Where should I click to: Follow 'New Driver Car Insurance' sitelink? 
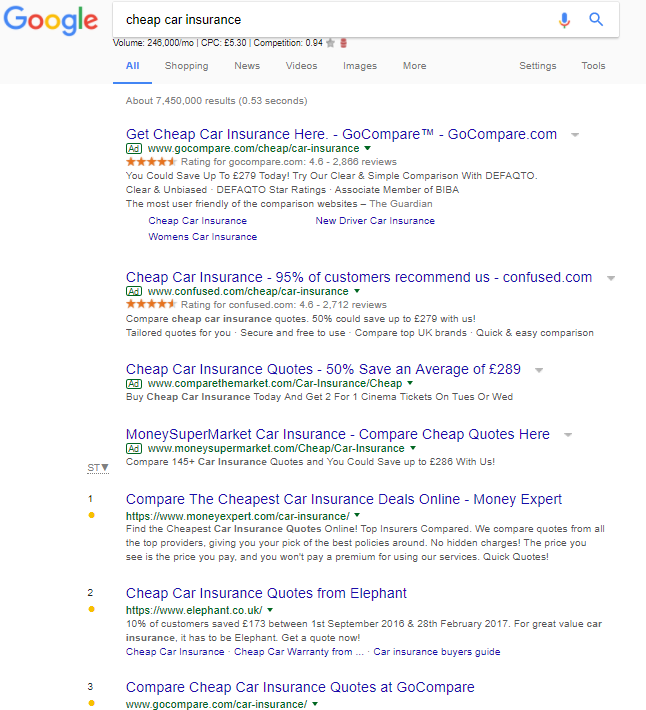pyautogui.click(x=375, y=221)
